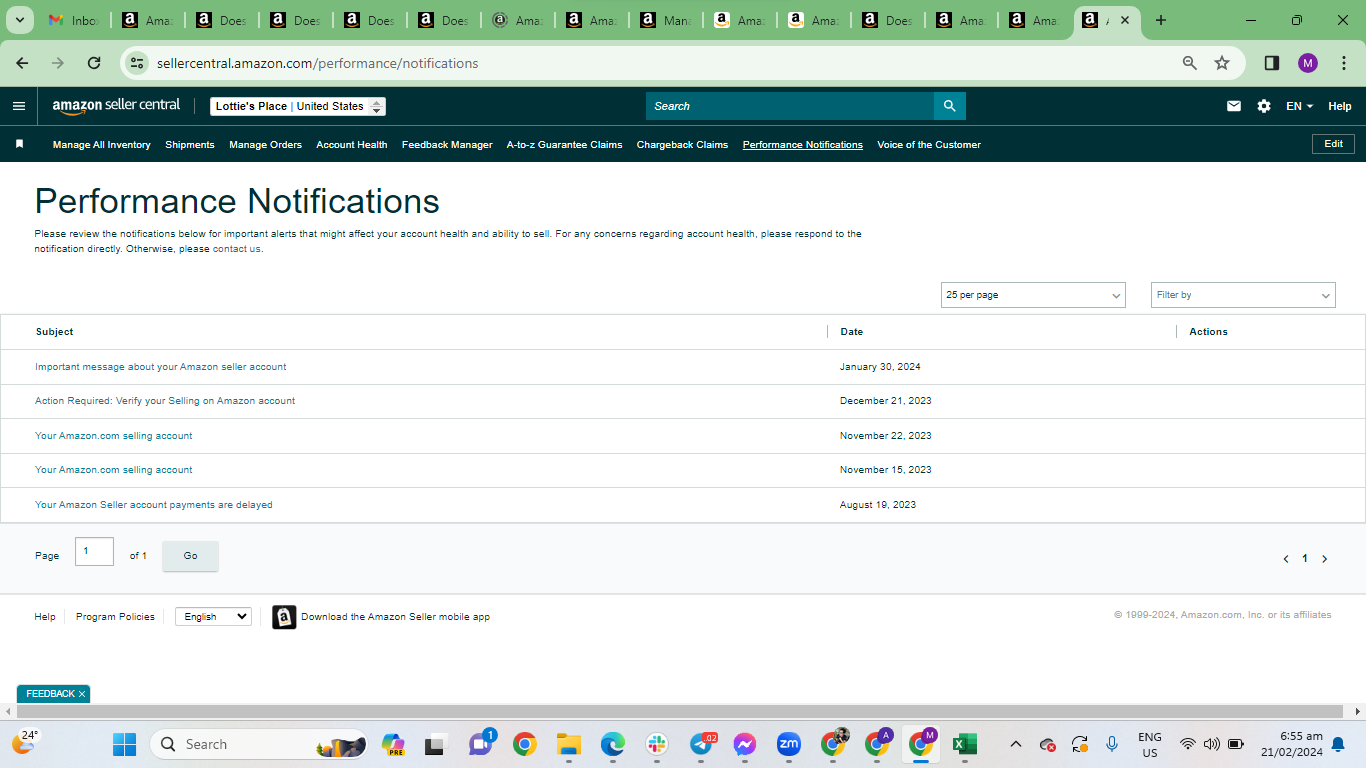1366x768 pixels.
Task: Open A-to-z Guarantee Claims menu item
Action: point(564,145)
